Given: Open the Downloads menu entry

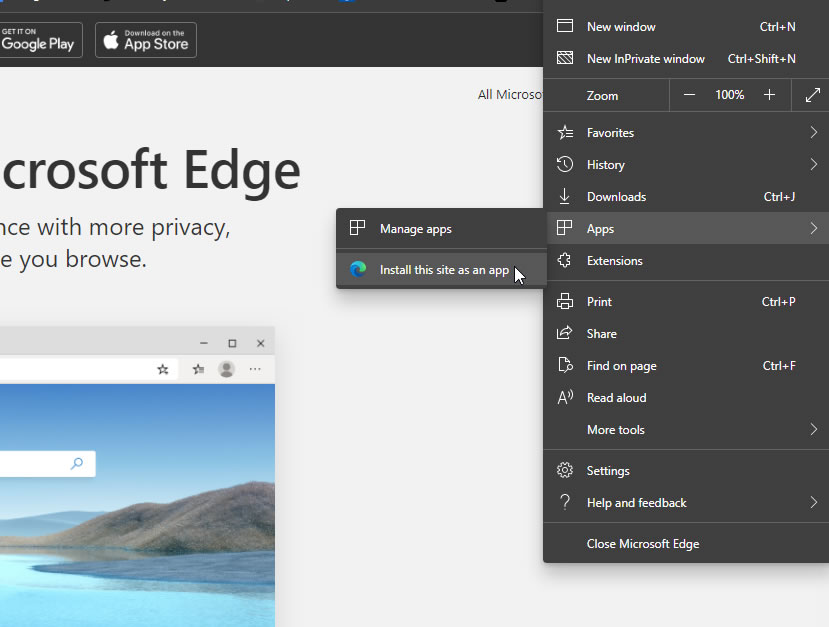Looking at the screenshot, I should [x=686, y=197].
